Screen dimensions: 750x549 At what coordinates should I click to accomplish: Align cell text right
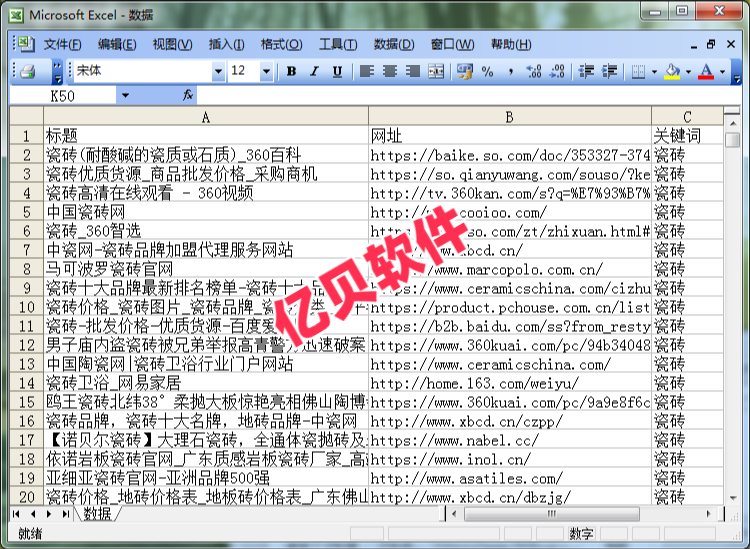tap(412, 72)
